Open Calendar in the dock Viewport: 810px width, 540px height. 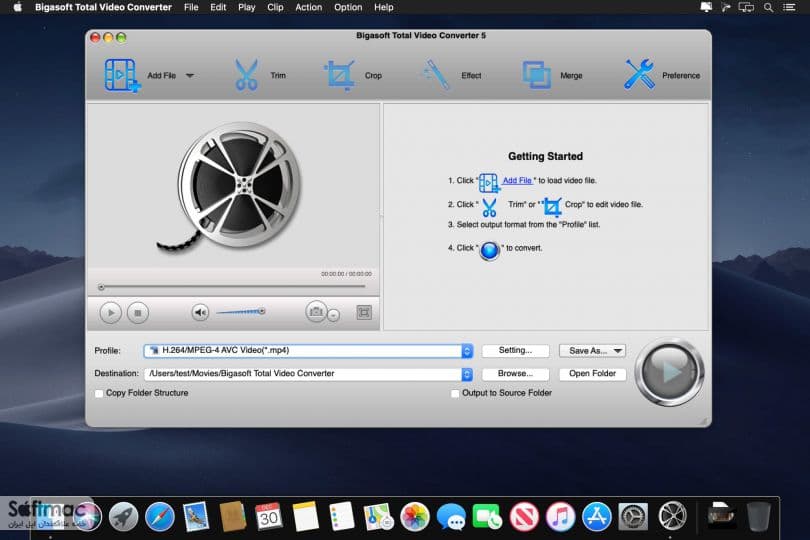coord(269,516)
